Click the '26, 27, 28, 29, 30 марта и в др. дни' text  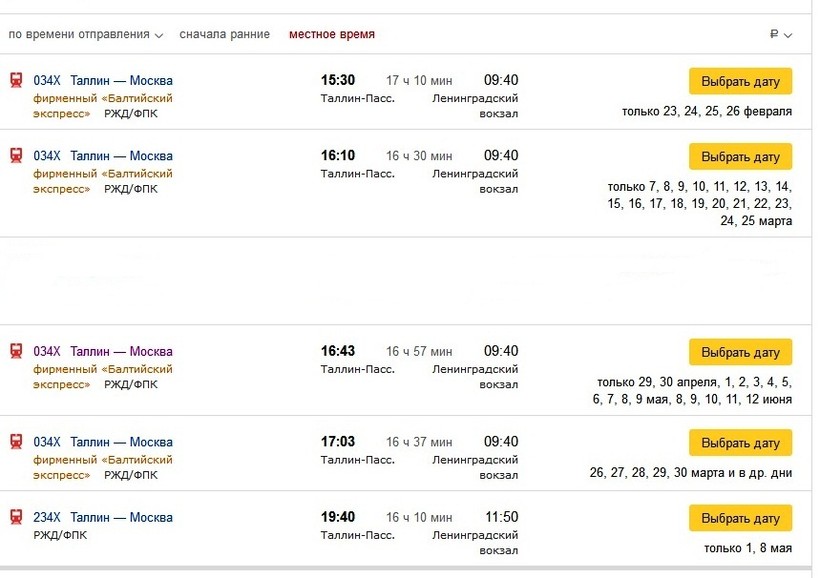click(x=690, y=473)
